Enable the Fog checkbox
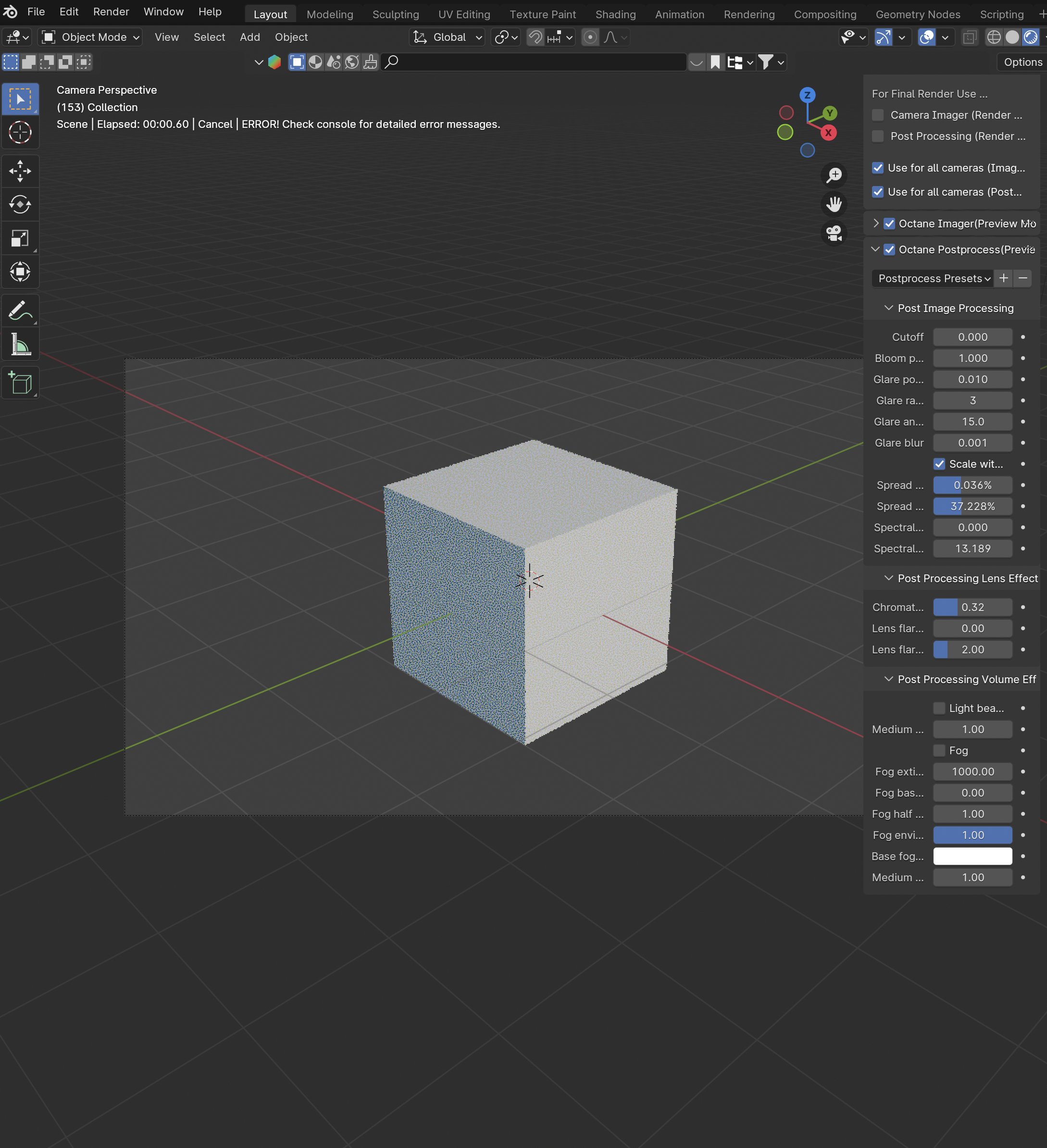Viewport: 1047px width, 1148px height. [939, 750]
